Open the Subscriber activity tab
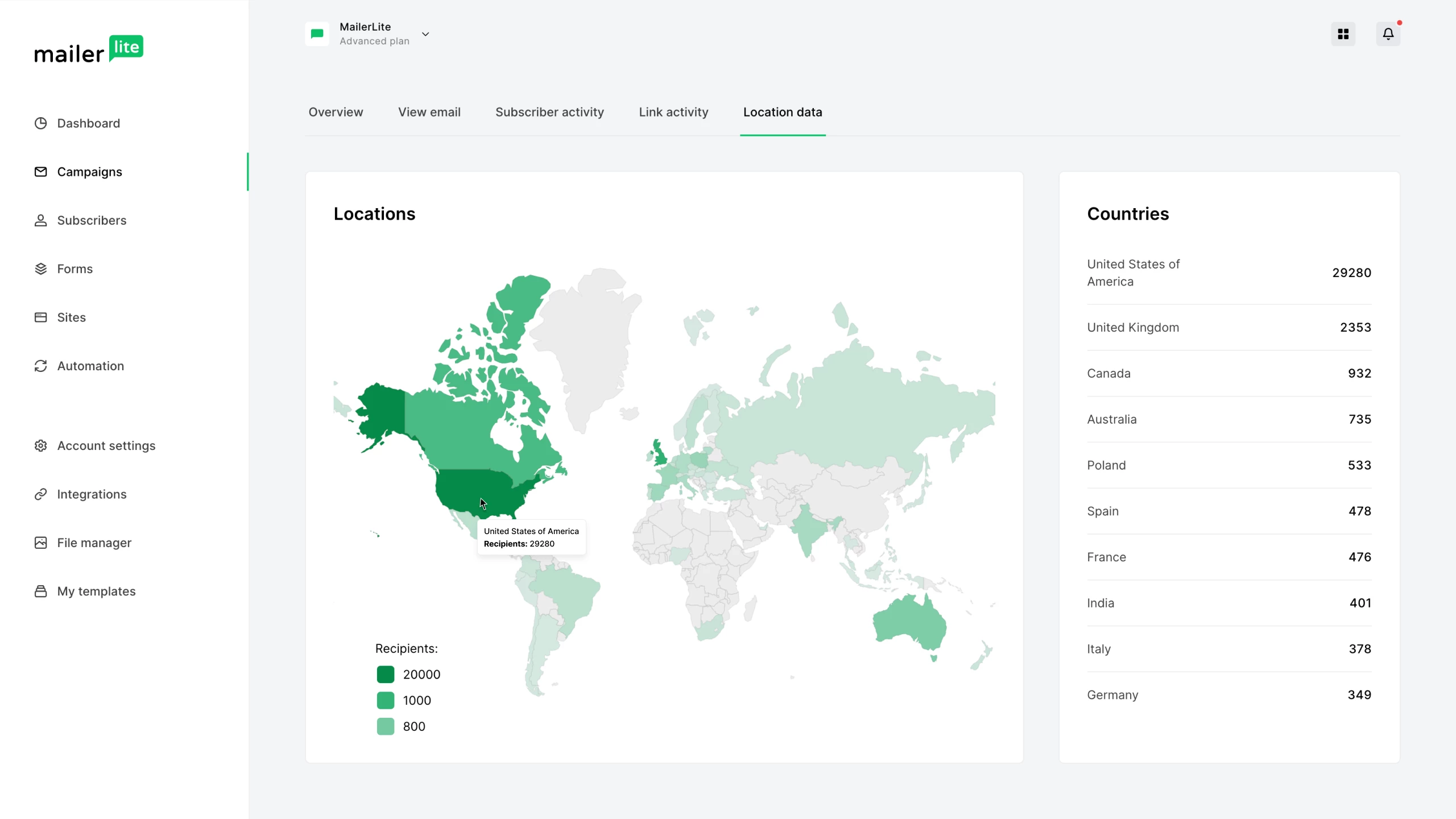 click(549, 112)
